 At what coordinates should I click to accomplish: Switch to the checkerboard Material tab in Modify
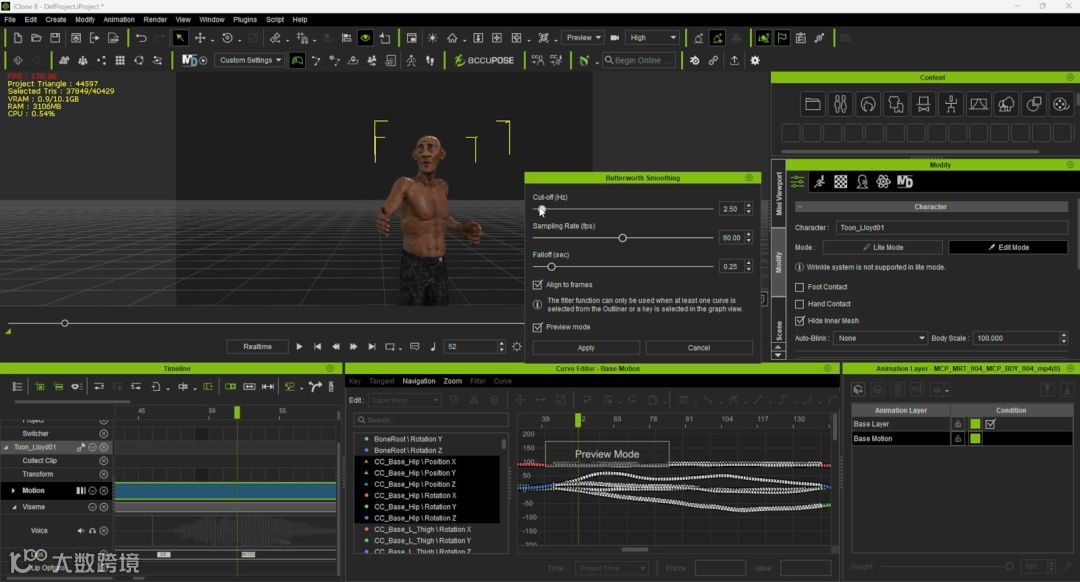pyautogui.click(x=841, y=182)
